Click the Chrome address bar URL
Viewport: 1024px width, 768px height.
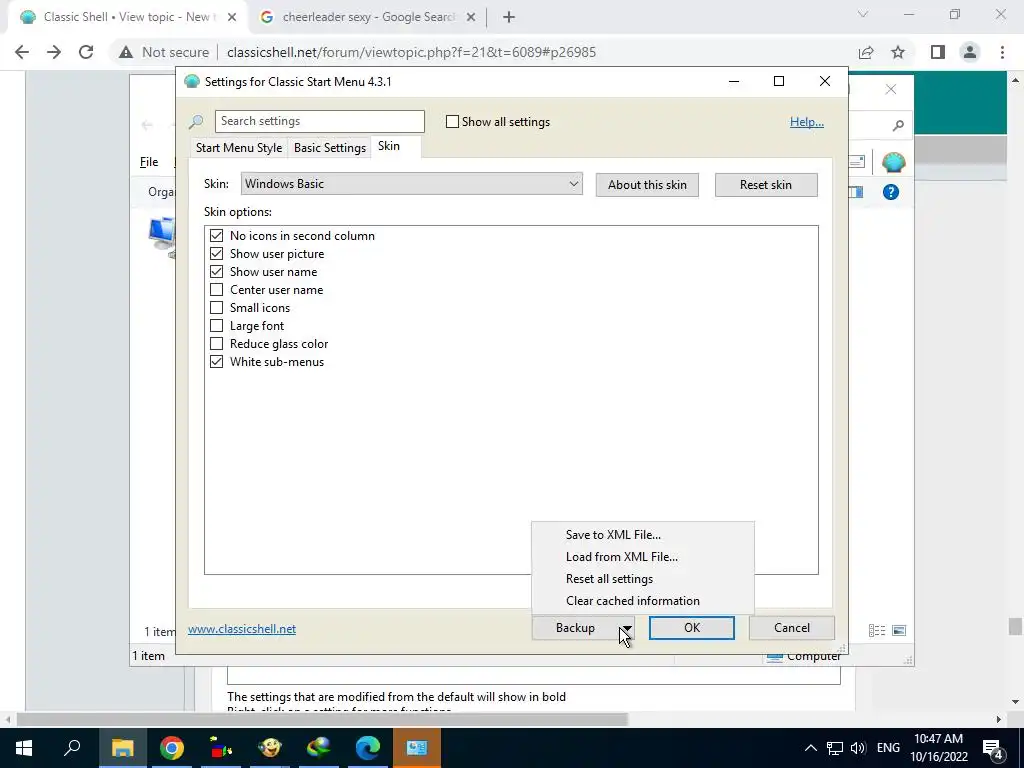(411, 52)
